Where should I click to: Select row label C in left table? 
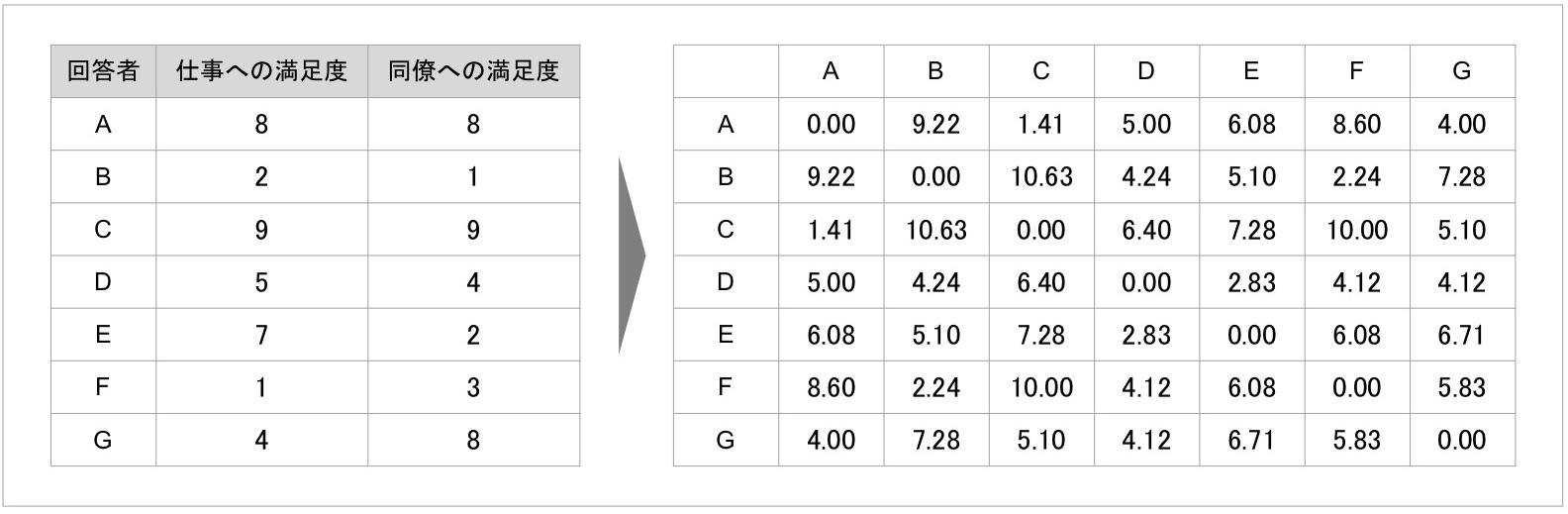coord(103,230)
